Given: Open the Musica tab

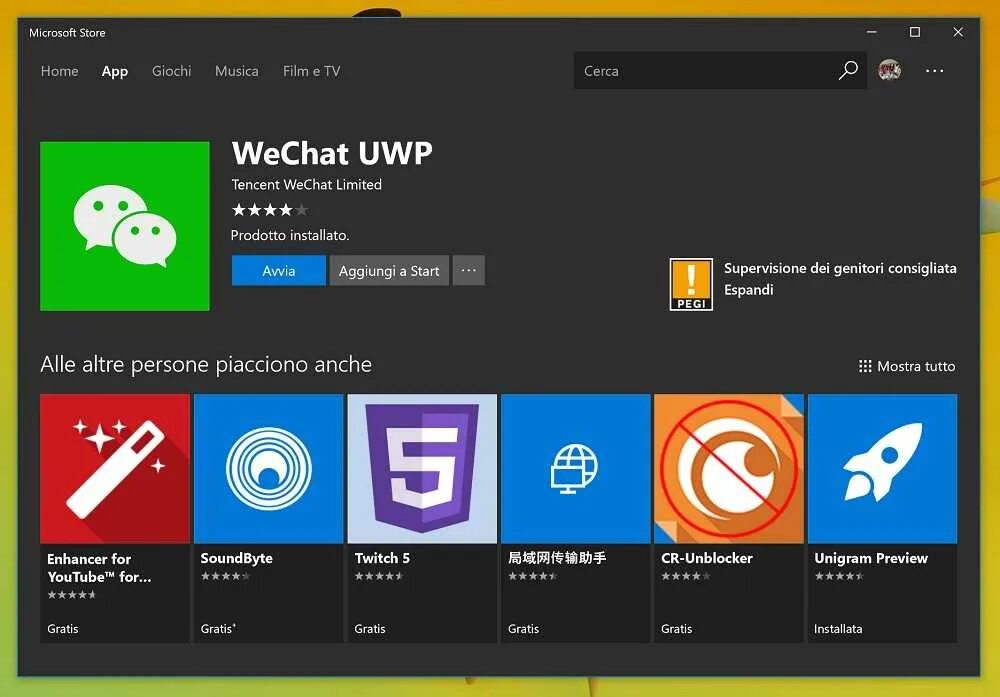Looking at the screenshot, I should 237,71.
